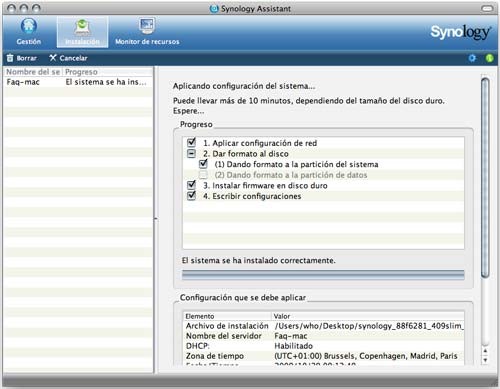Click '4. Escribir configuraciones' label
The width and height of the screenshot is (500, 389).
pos(252,196)
